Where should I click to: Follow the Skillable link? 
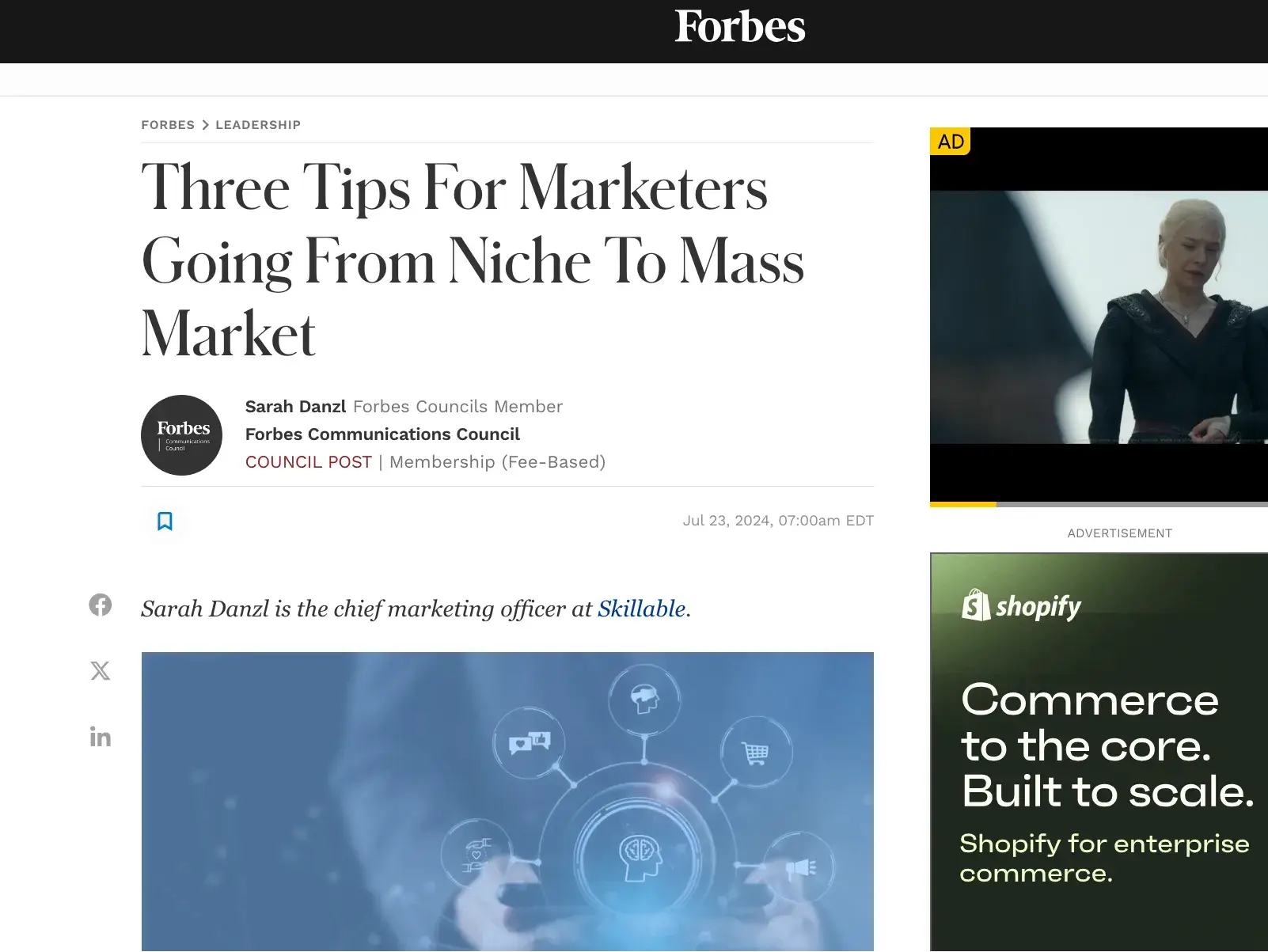coord(641,609)
